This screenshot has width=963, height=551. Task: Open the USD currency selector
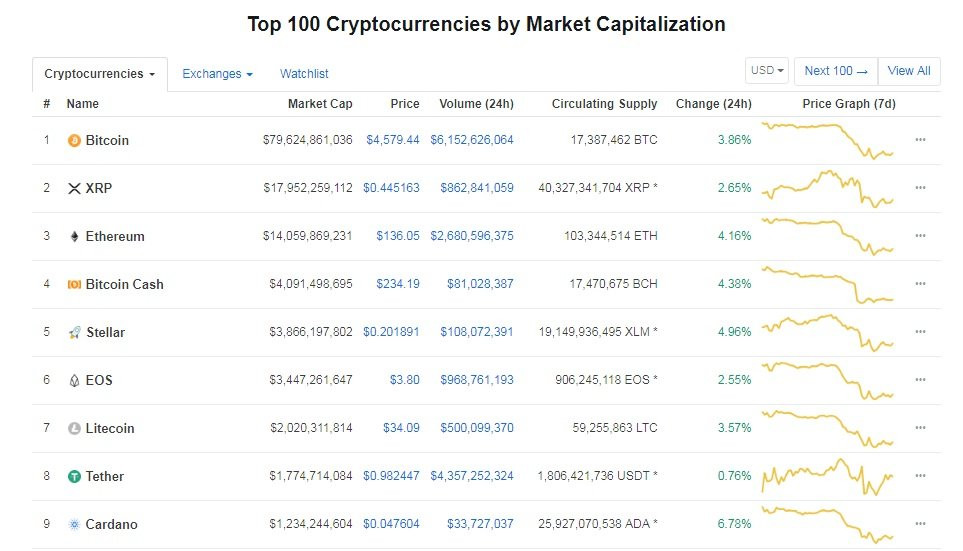[767, 71]
